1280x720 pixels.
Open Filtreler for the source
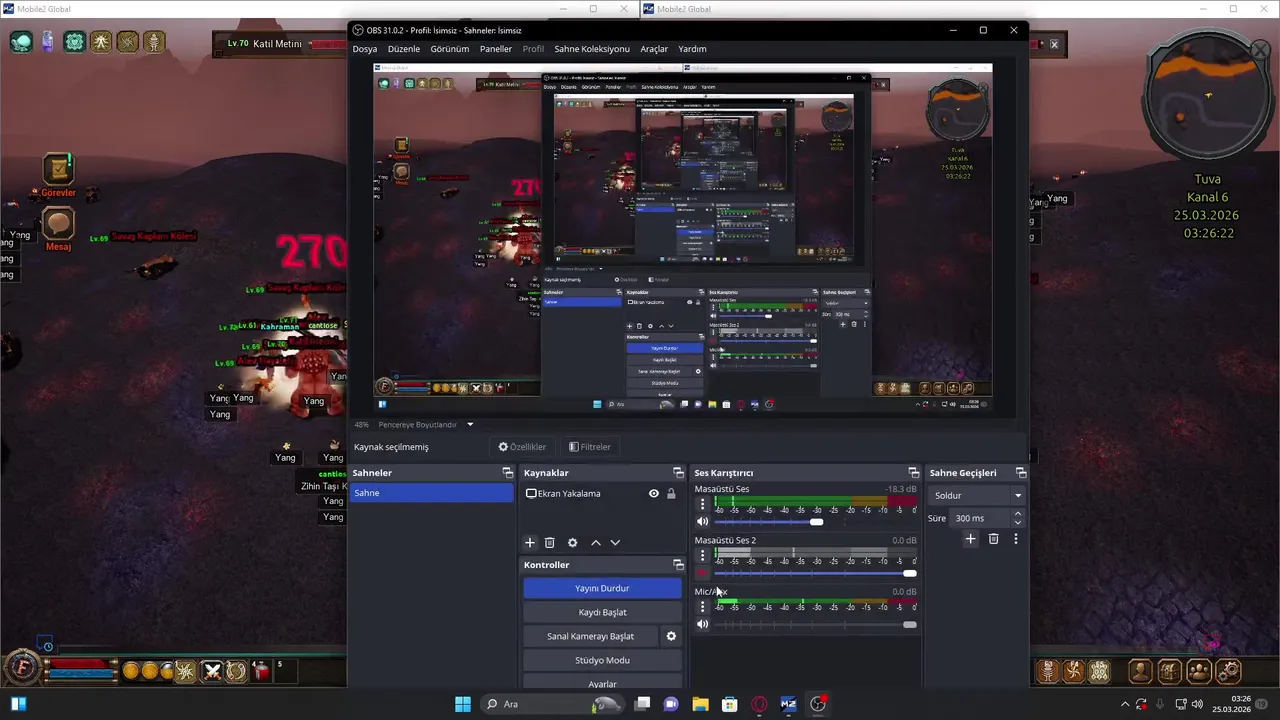click(590, 447)
